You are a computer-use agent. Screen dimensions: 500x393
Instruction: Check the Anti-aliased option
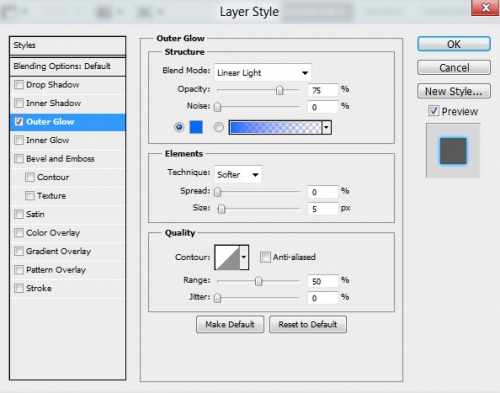pyautogui.click(x=265, y=257)
